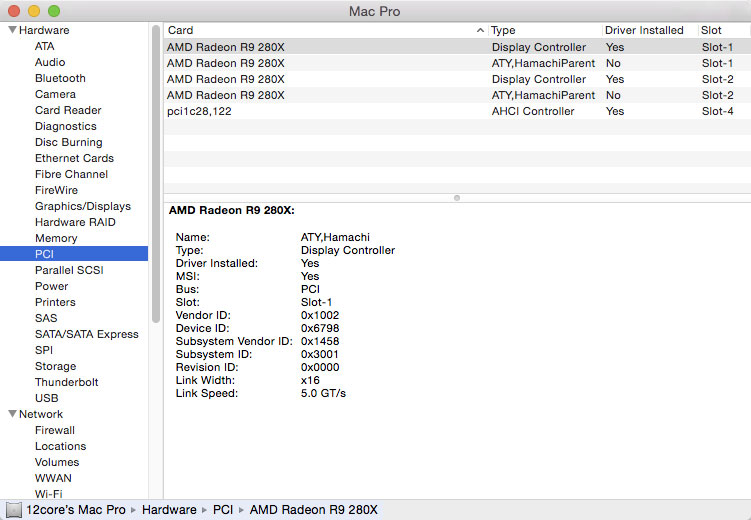Screen dimensions: 751x520
Task: Click Hardware in the path bar
Action: coord(169,510)
